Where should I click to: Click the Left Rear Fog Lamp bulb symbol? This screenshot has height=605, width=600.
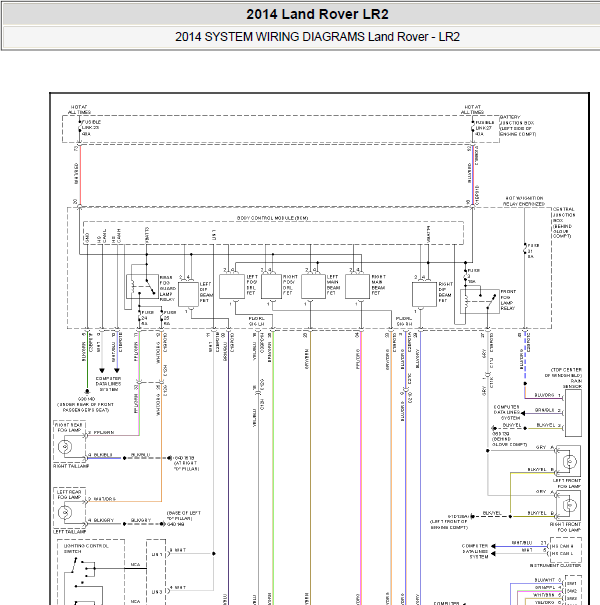[x=64, y=513]
